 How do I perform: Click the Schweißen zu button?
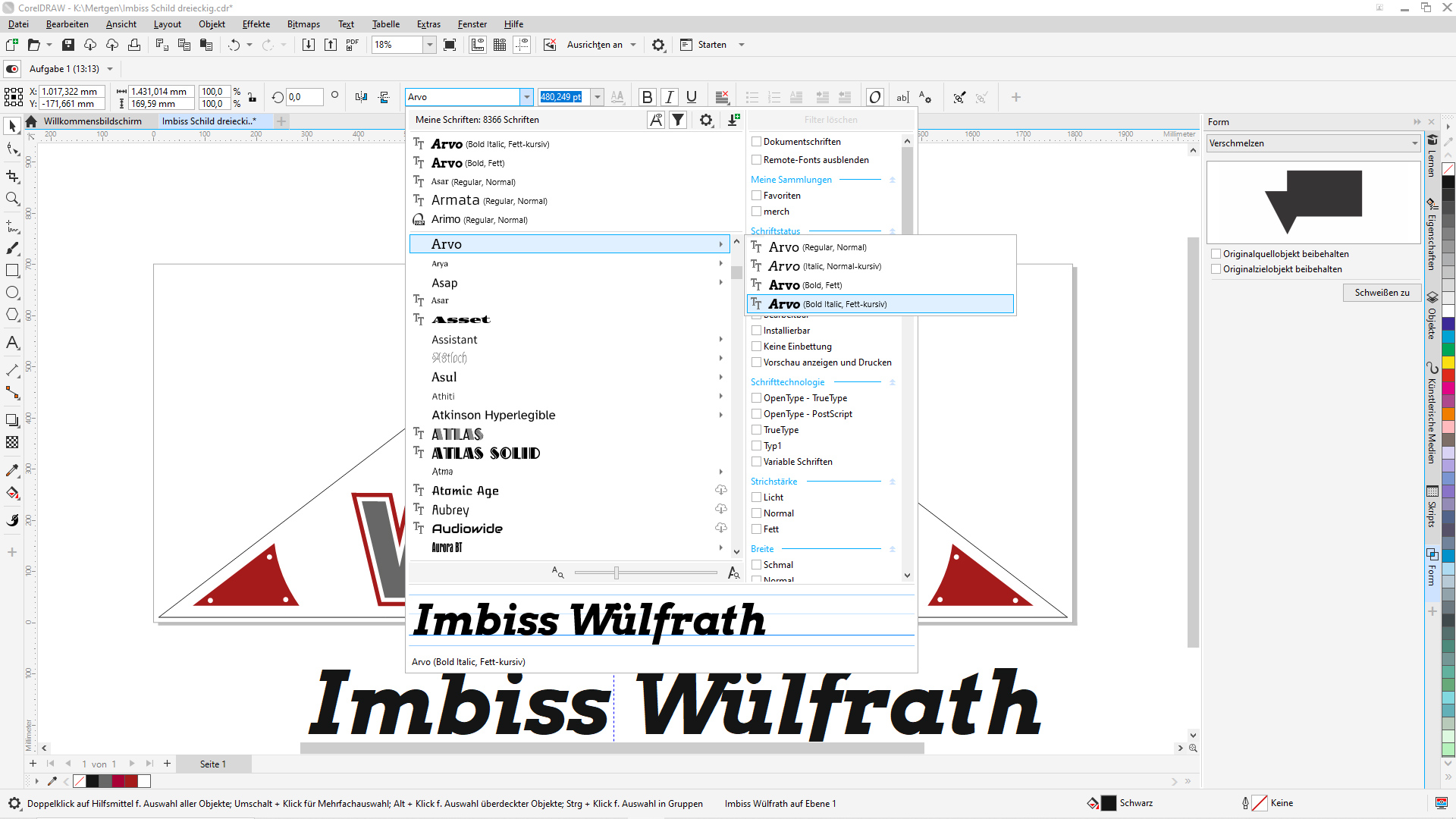tap(1382, 293)
